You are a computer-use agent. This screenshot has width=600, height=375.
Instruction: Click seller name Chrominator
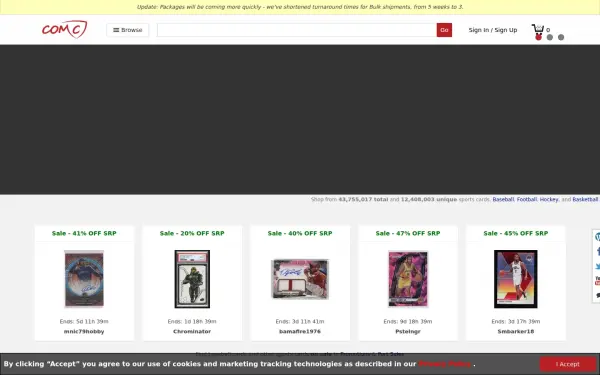click(192, 331)
